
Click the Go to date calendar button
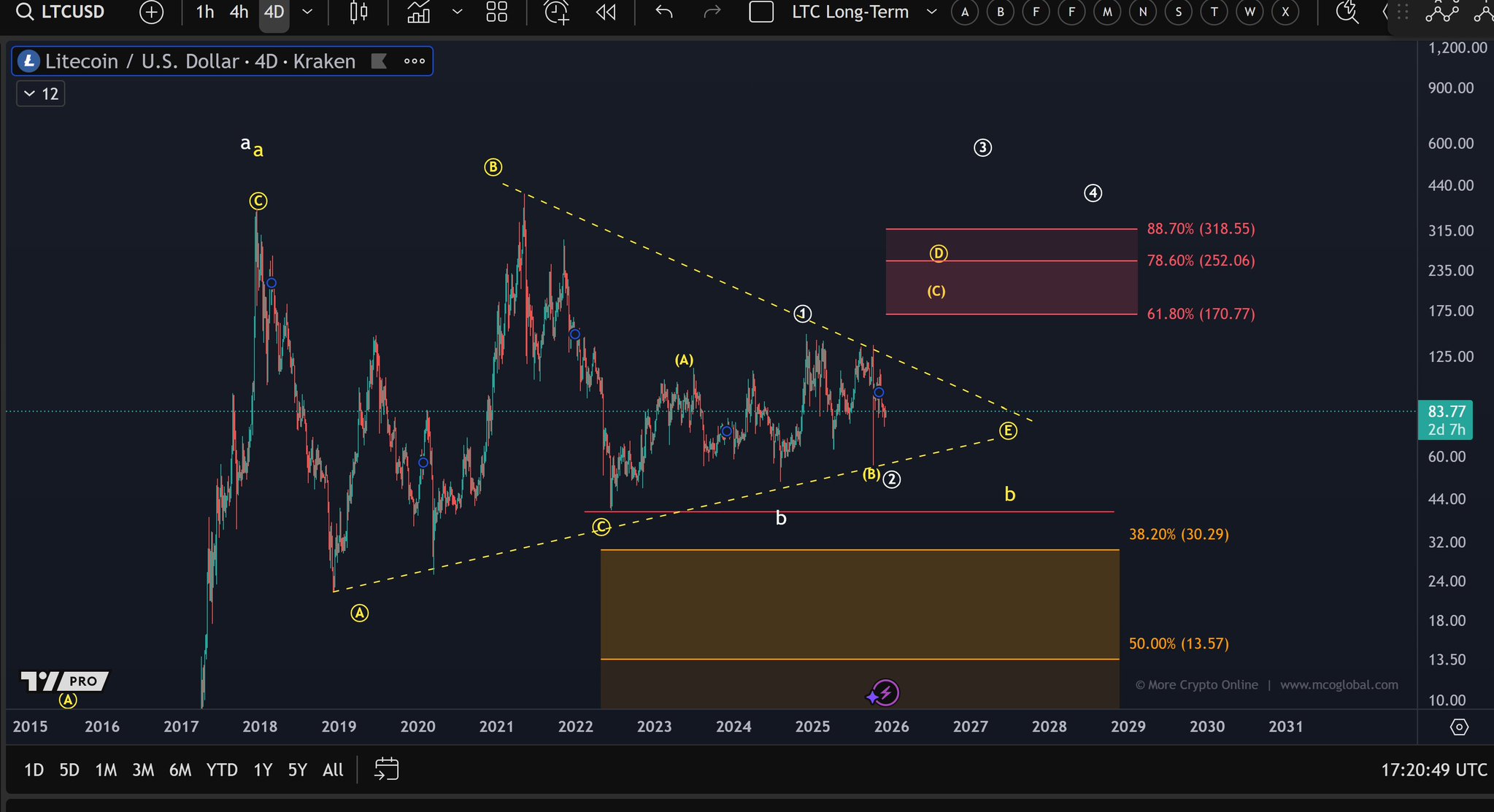click(x=386, y=769)
